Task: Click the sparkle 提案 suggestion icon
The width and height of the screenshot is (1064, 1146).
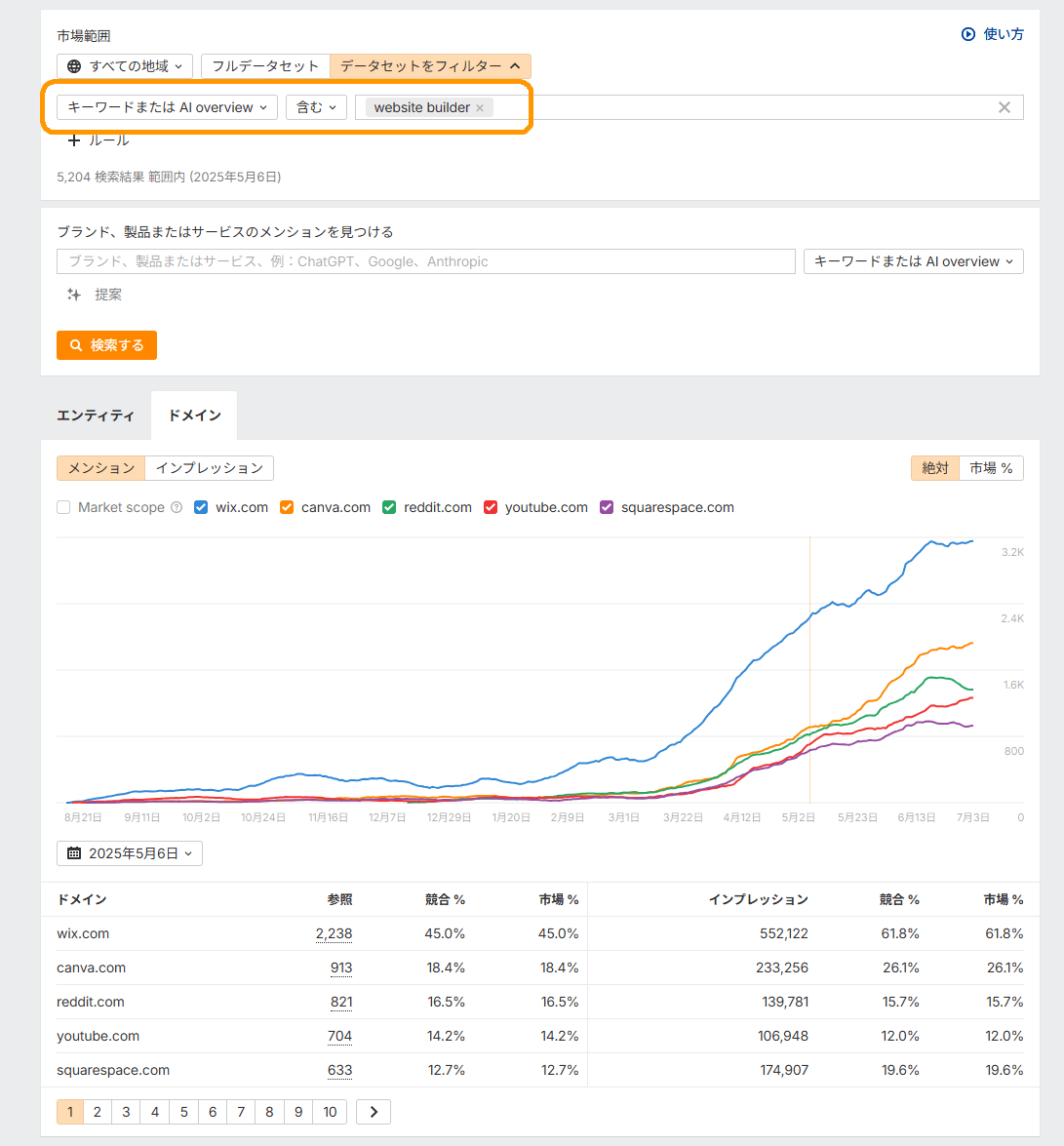Action: click(x=74, y=295)
